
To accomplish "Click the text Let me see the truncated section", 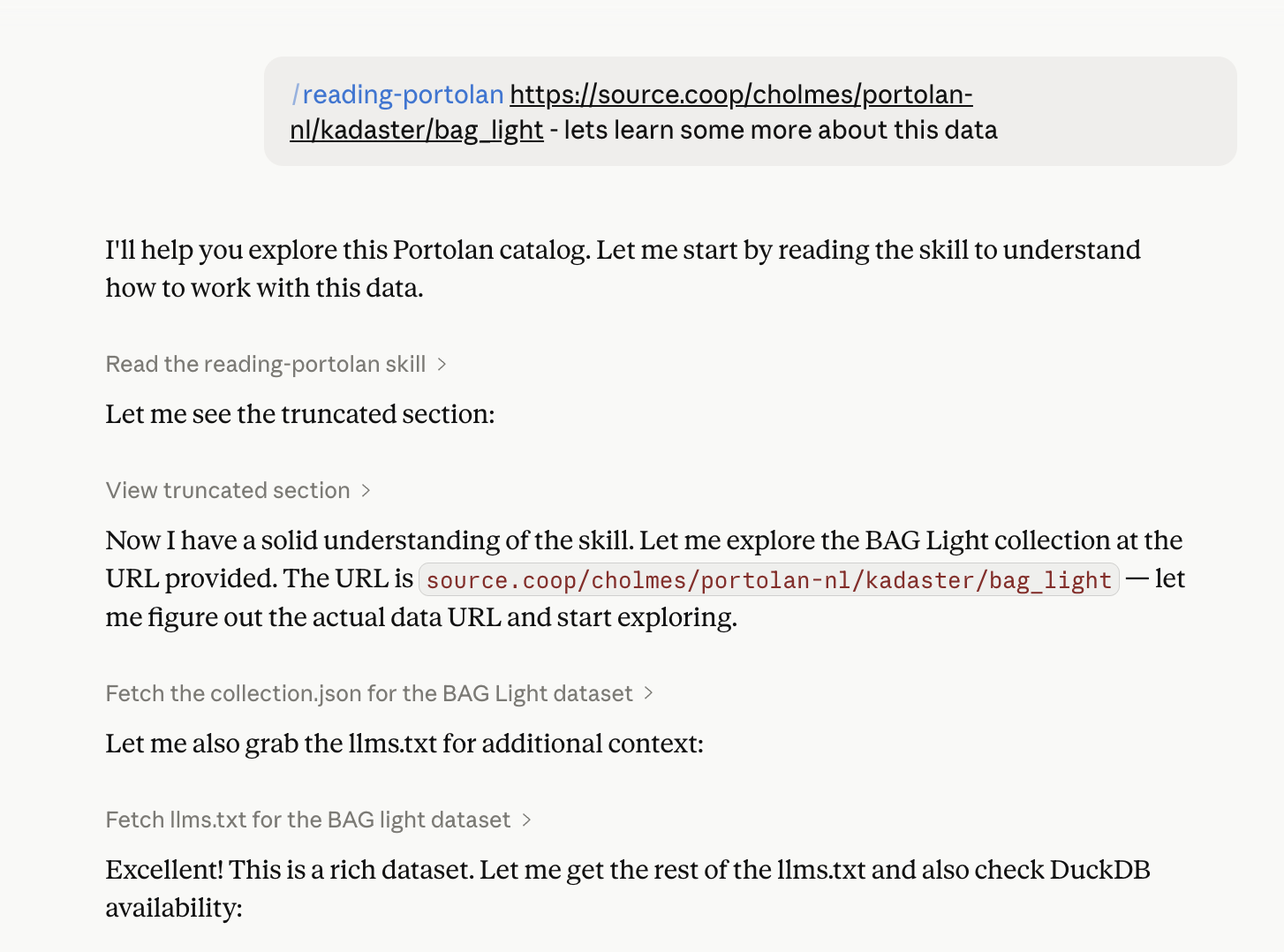I will 300,413.
